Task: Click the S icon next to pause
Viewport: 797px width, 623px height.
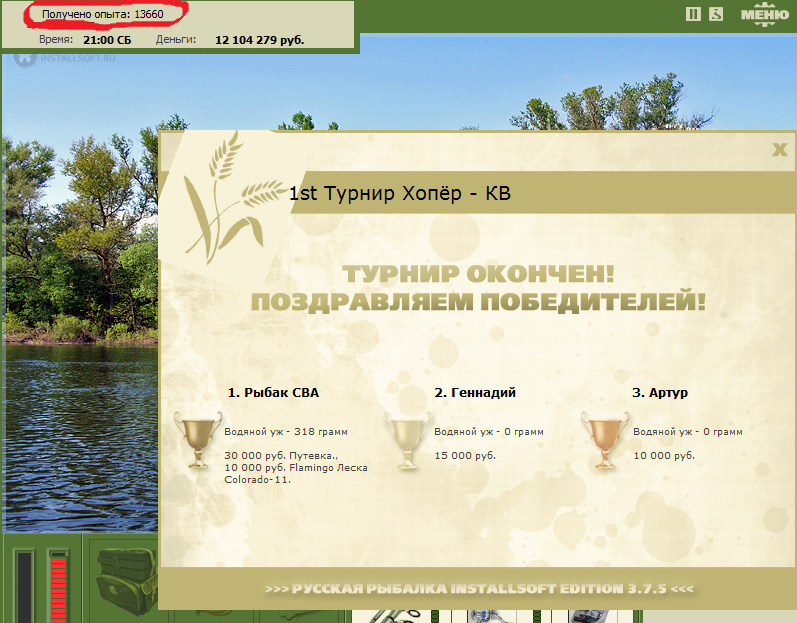Action: click(716, 14)
